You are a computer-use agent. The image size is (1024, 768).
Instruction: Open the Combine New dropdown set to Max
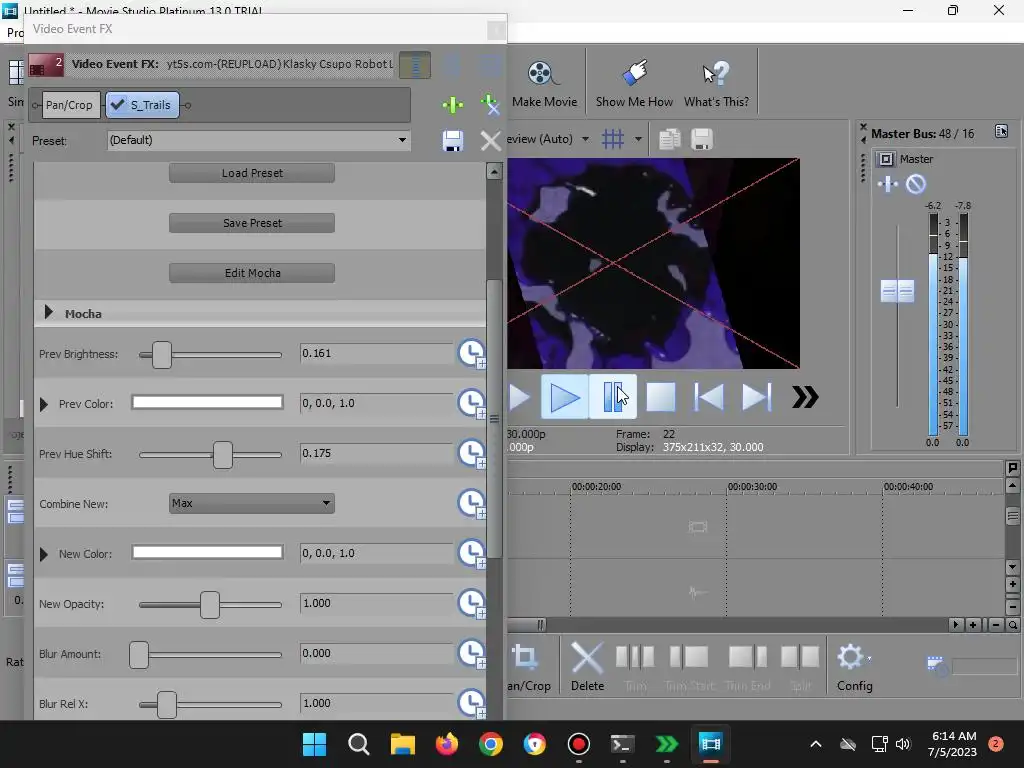(x=251, y=503)
